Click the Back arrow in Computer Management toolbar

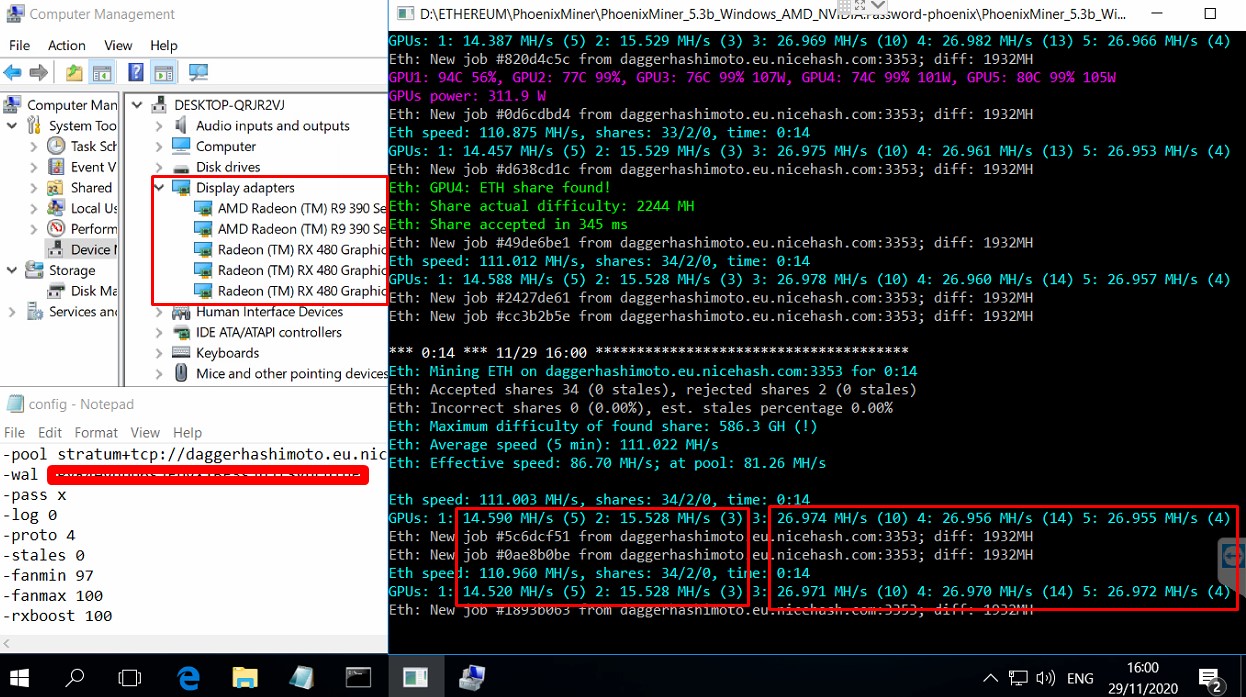point(13,73)
